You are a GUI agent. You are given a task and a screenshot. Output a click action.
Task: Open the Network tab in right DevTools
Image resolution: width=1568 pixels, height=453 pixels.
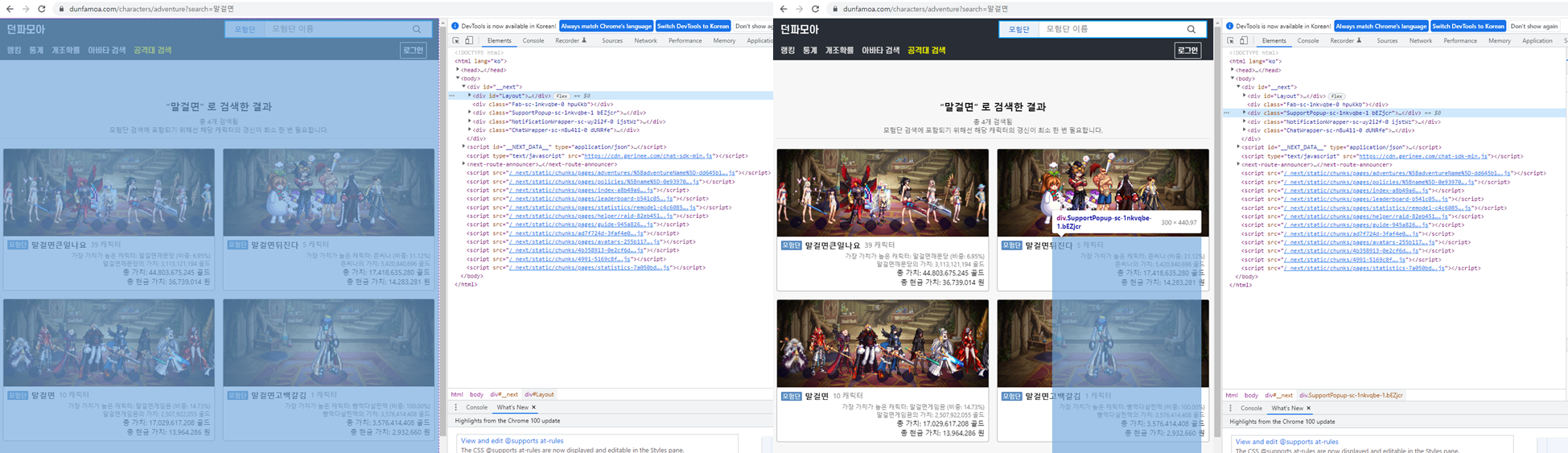click(1421, 40)
